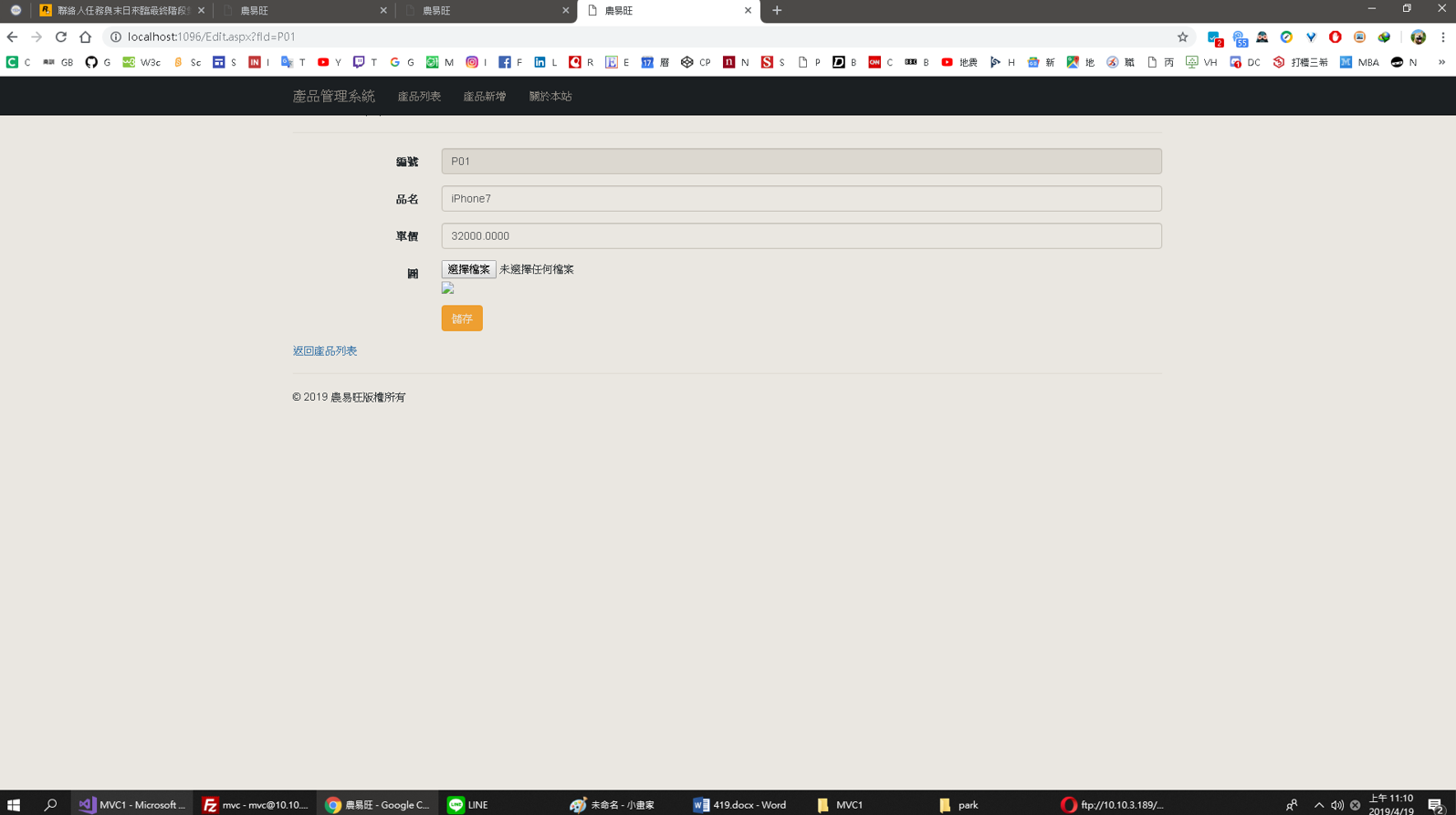Open the 產品新增 nav menu item
The width and height of the screenshot is (1456, 815).
485,96
